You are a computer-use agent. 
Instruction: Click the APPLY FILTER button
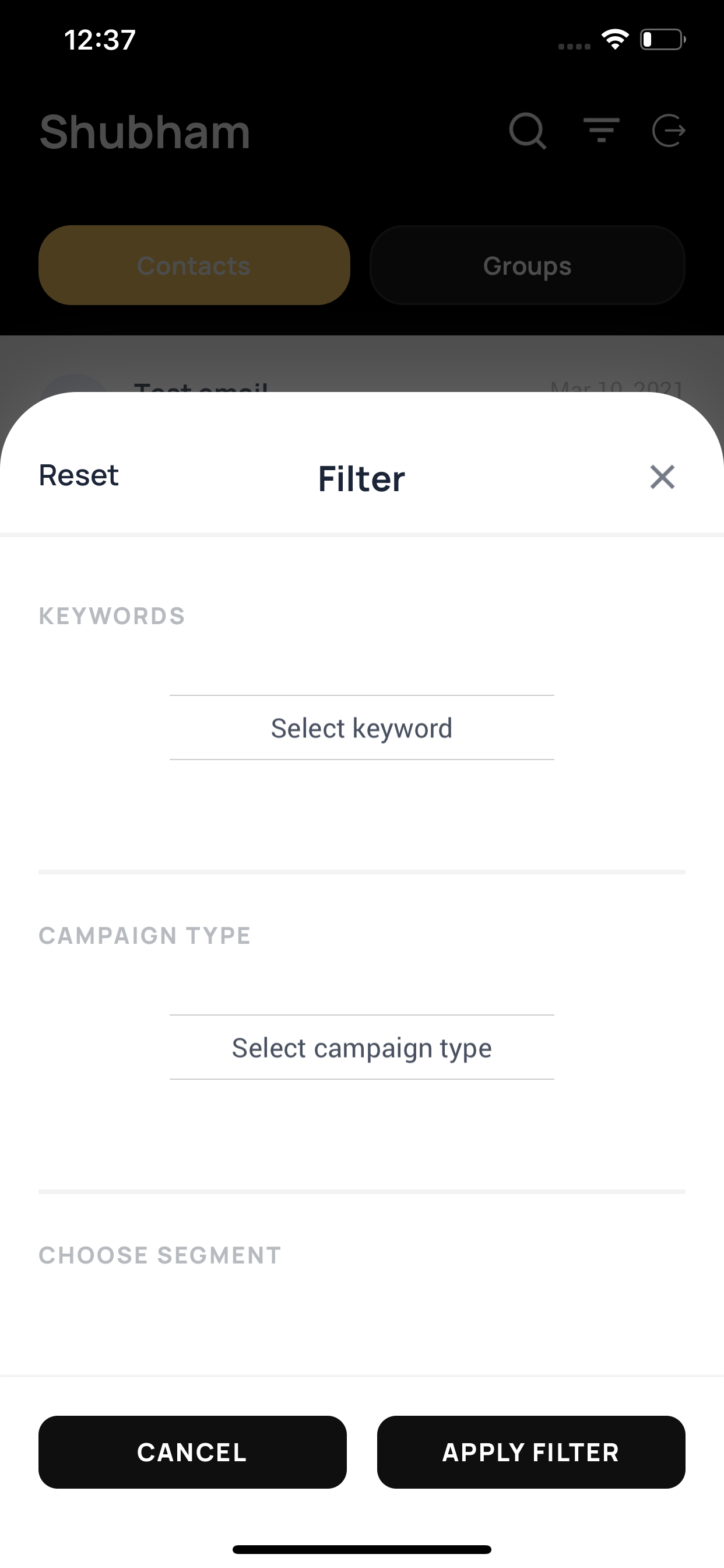pos(530,1452)
